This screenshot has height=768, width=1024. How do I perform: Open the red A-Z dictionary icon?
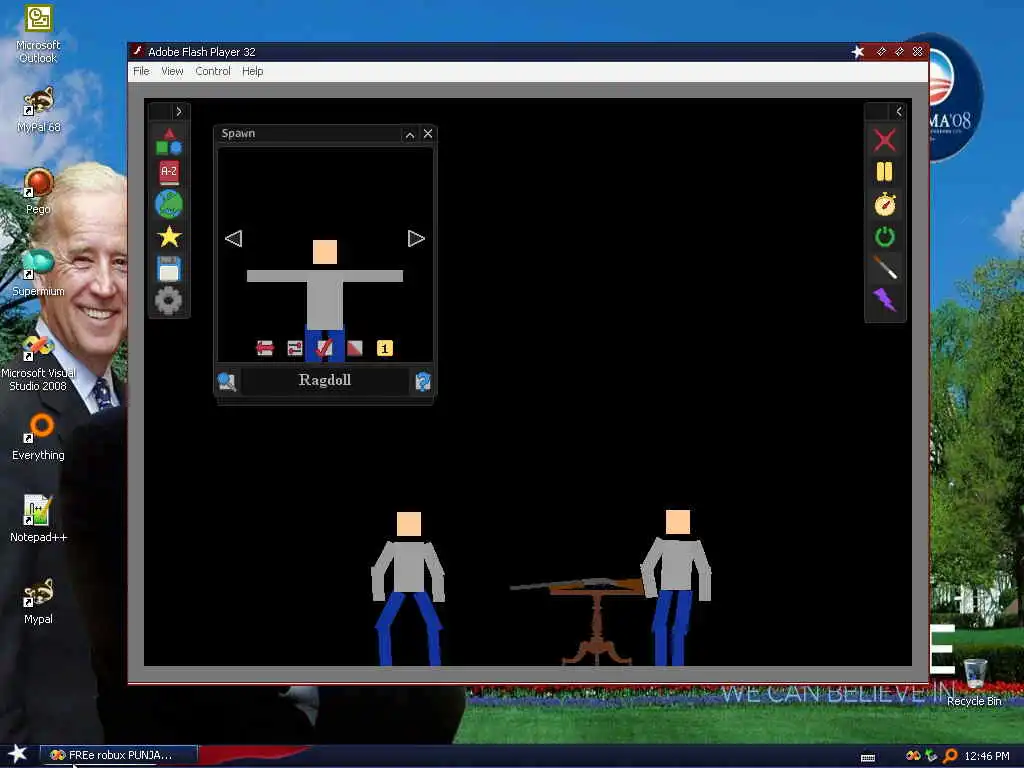pyautogui.click(x=168, y=172)
